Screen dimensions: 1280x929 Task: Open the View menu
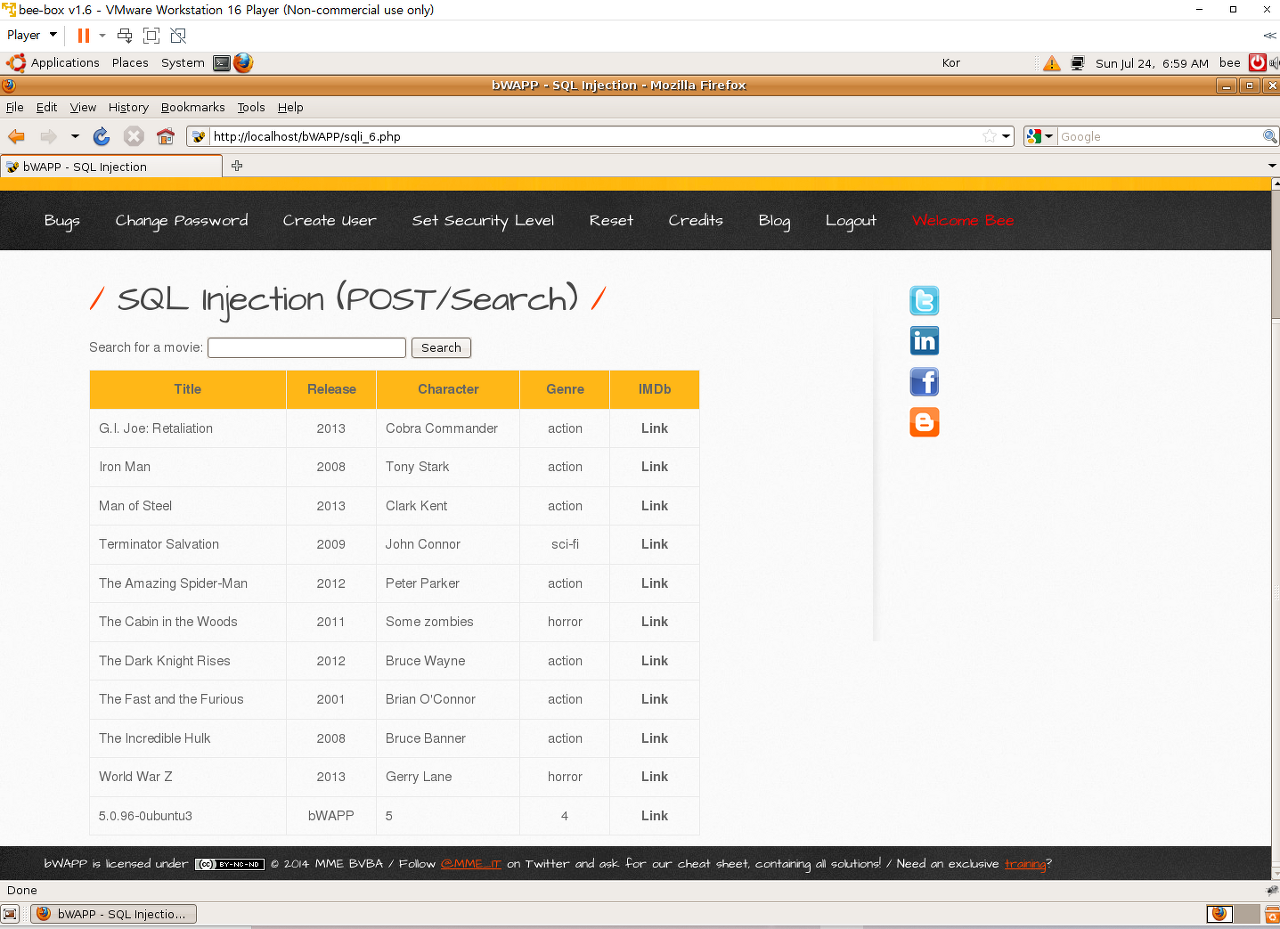coord(83,107)
